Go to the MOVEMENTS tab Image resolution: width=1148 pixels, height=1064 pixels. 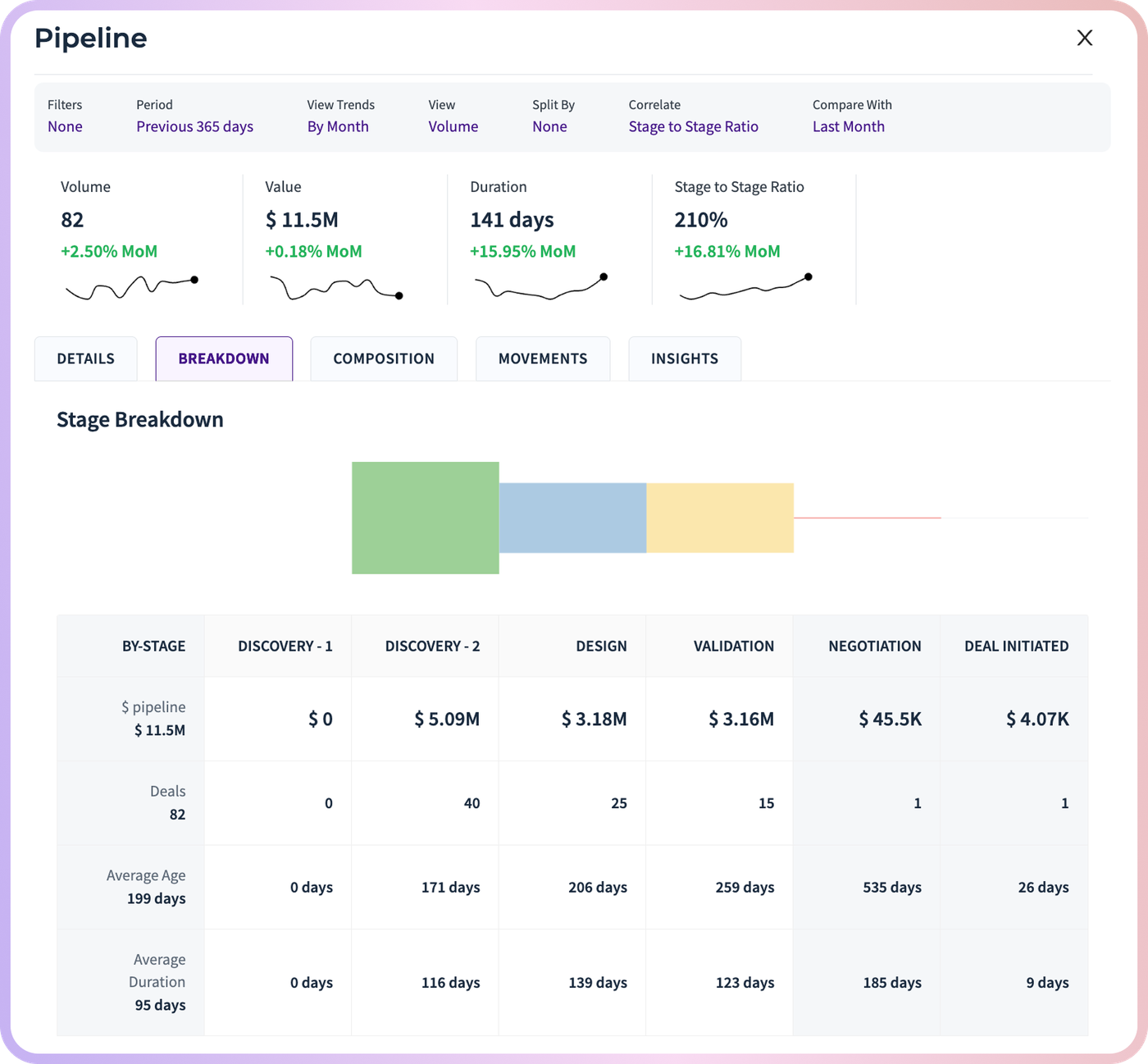(x=543, y=358)
